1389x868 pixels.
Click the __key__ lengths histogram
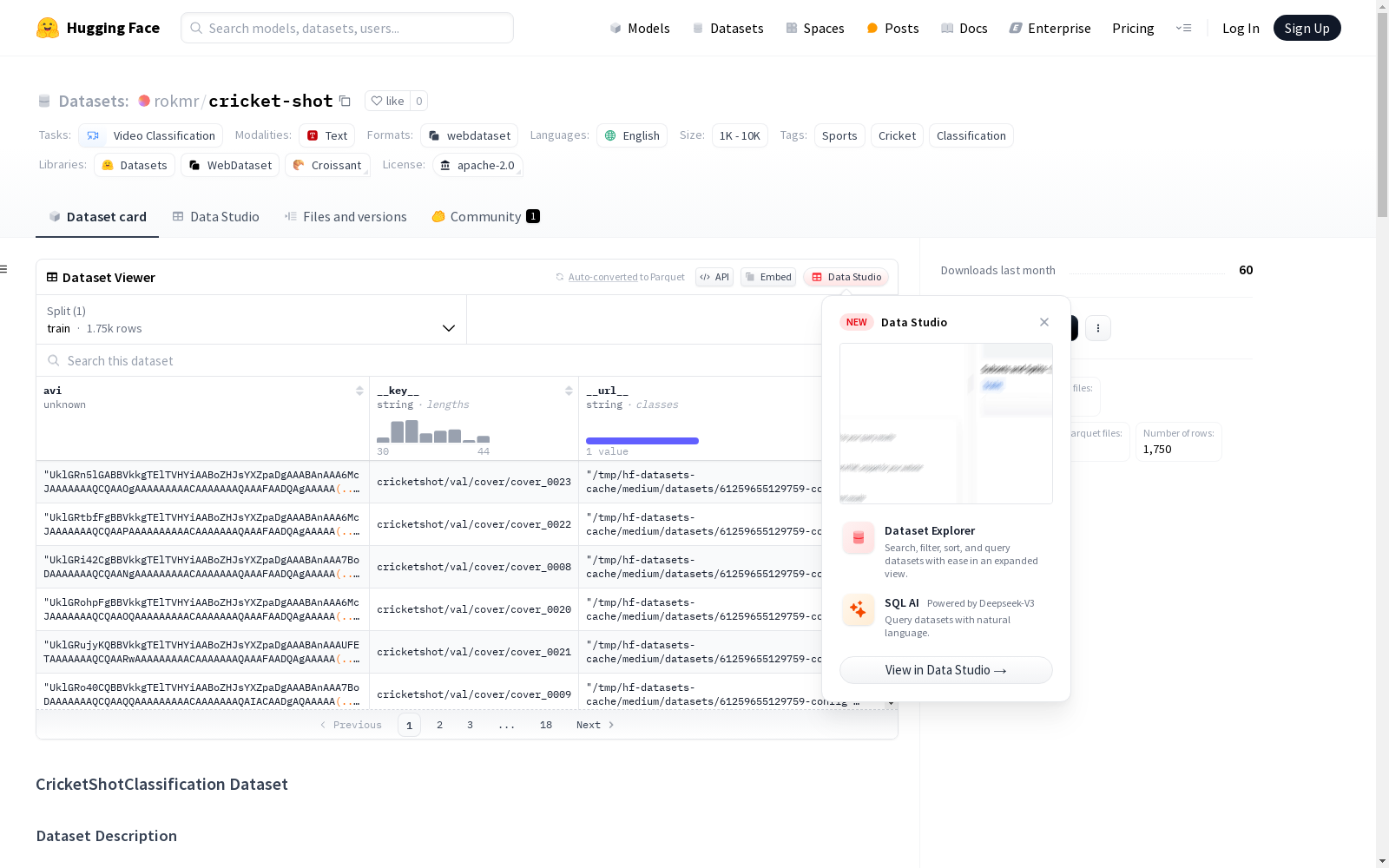click(433, 431)
